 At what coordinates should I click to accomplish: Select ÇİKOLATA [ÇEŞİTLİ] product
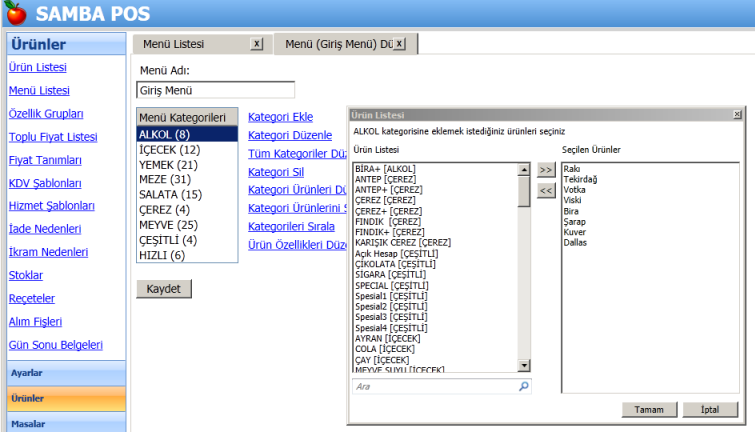(395, 264)
